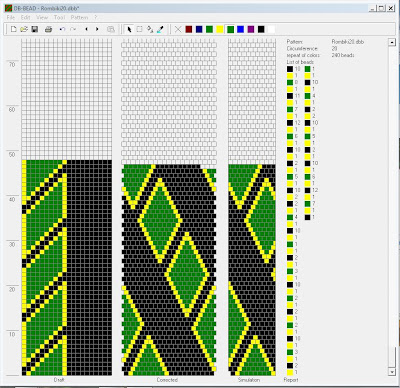Activate the color pipette tool
The image size is (400, 388).
pyautogui.click(x=160, y=29)
